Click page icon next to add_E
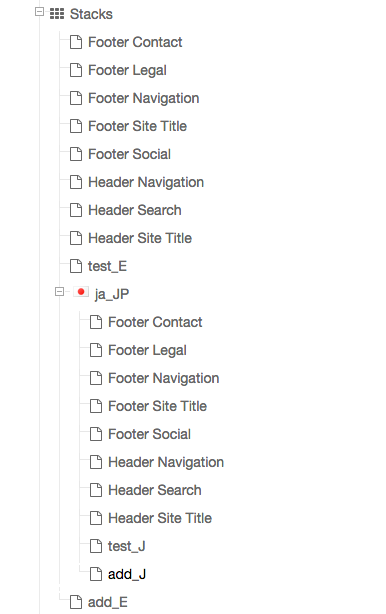The height and width of the screenshot is (614, 386). (x=76, y=602)
